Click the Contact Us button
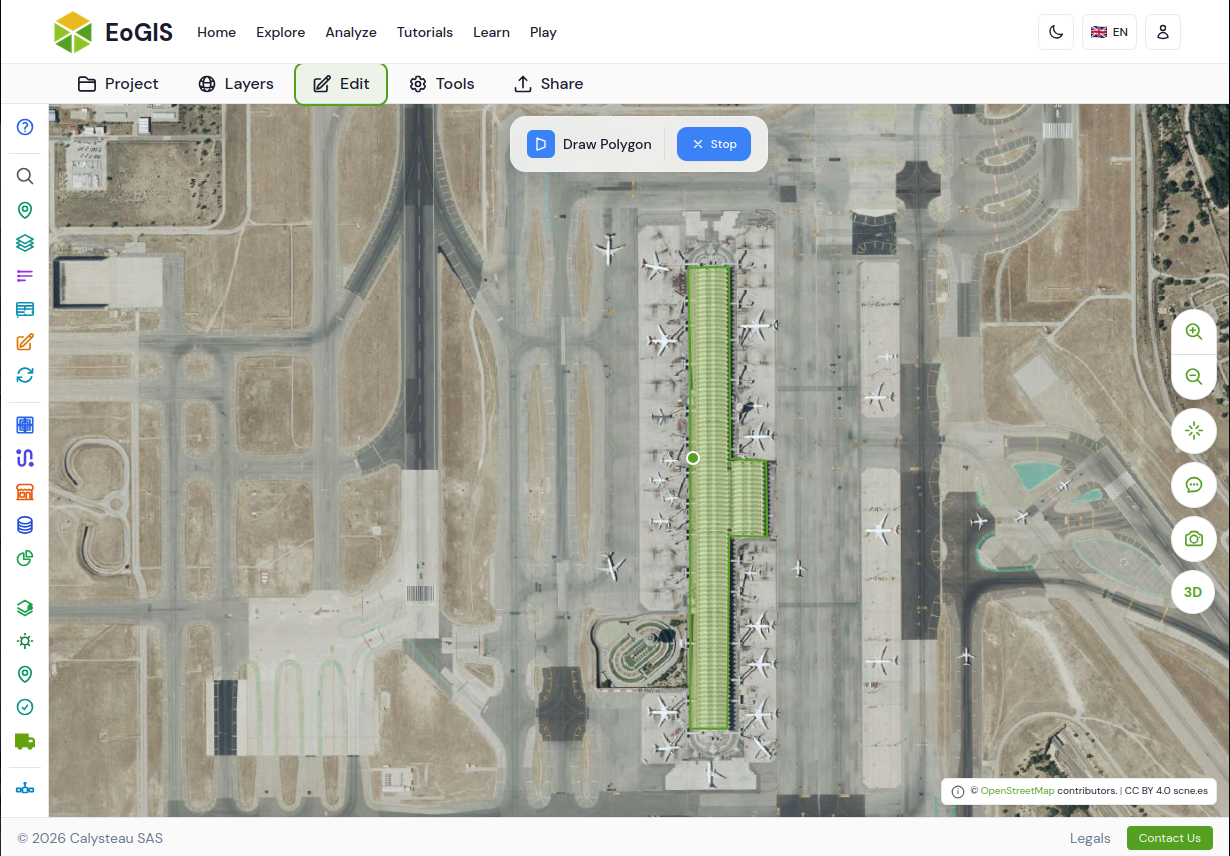This screenshot has width=1230, height=856. tap(1170, 838)
